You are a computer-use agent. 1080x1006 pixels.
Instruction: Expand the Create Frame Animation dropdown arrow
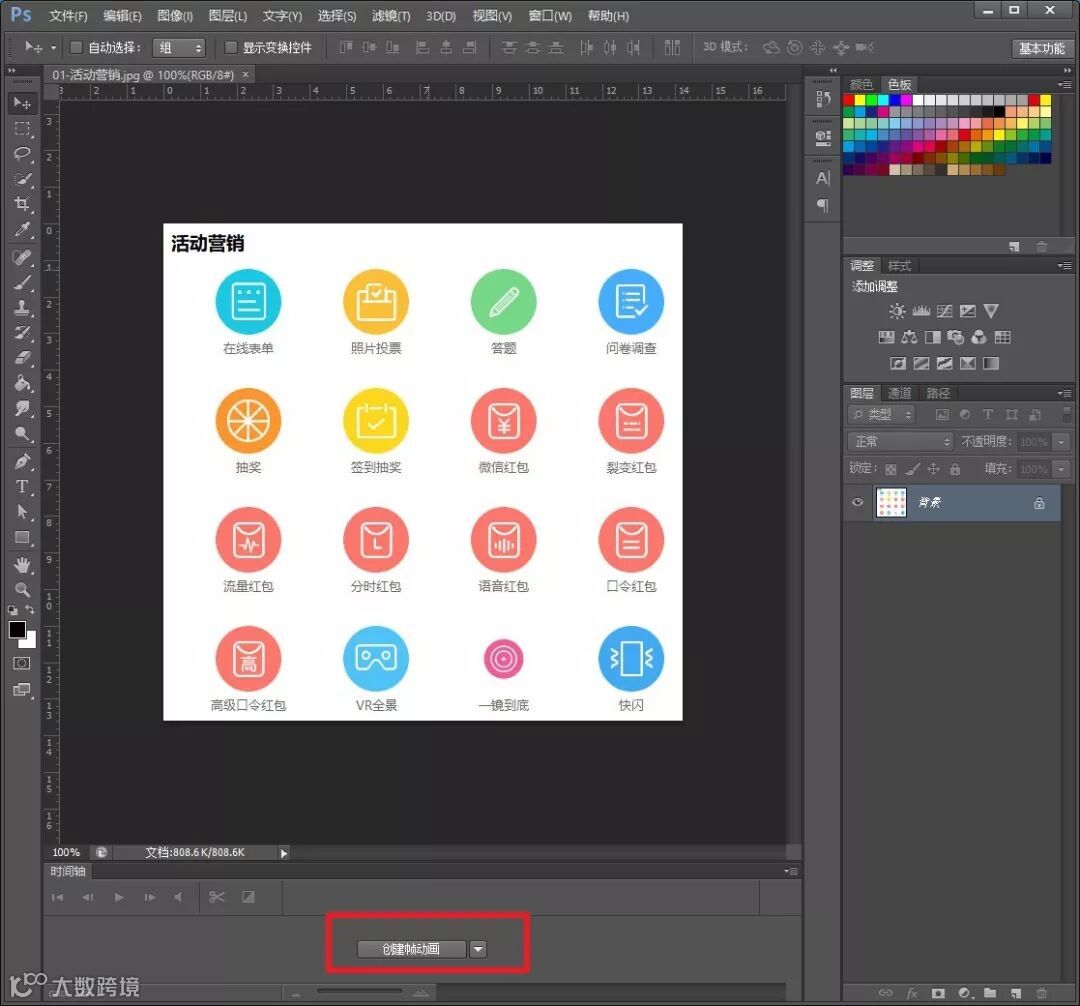tap(478, 950)
